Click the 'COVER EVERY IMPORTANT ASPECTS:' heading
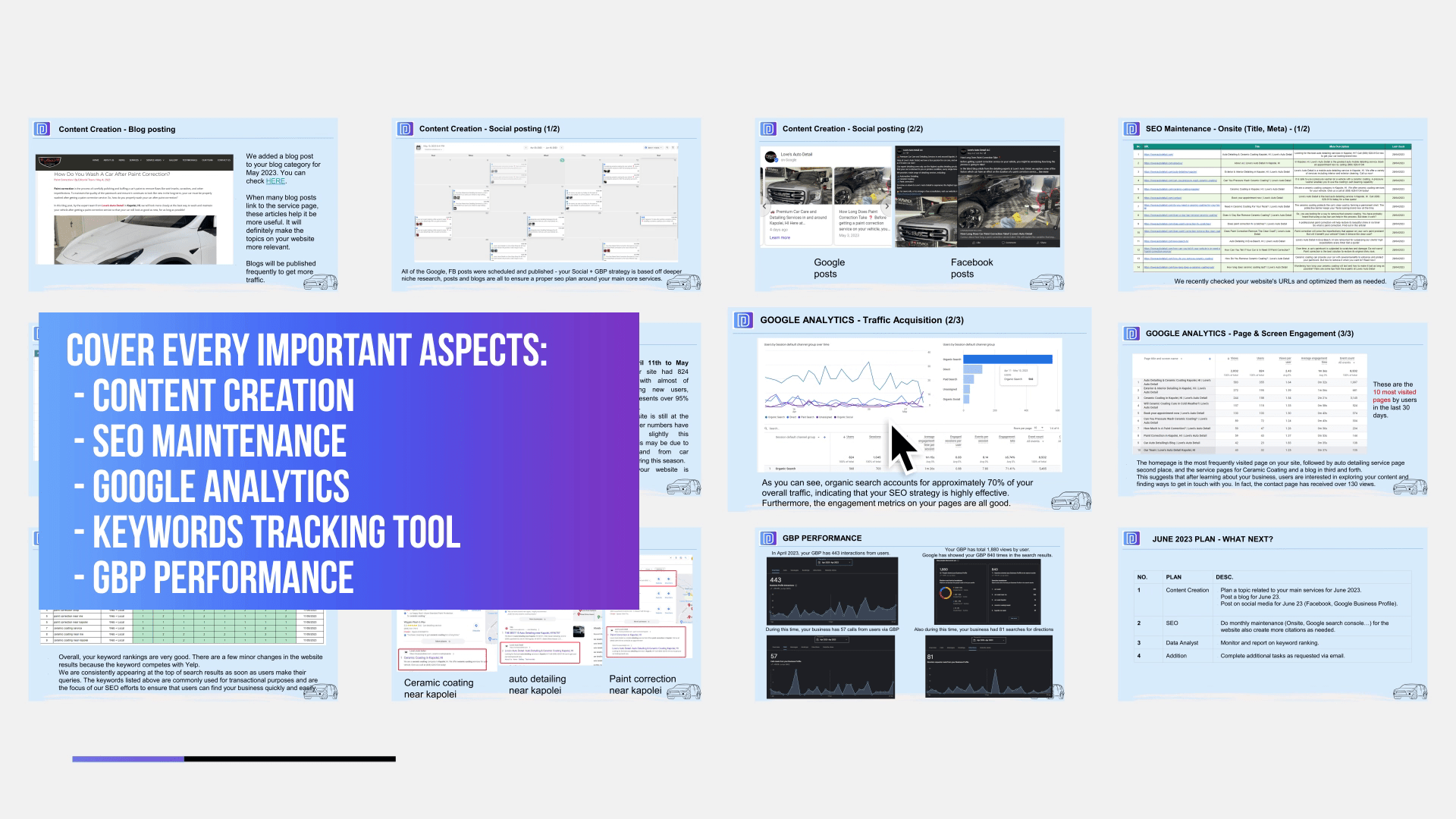Screen dimensions: 1456x819 click(x=306, y=350)
